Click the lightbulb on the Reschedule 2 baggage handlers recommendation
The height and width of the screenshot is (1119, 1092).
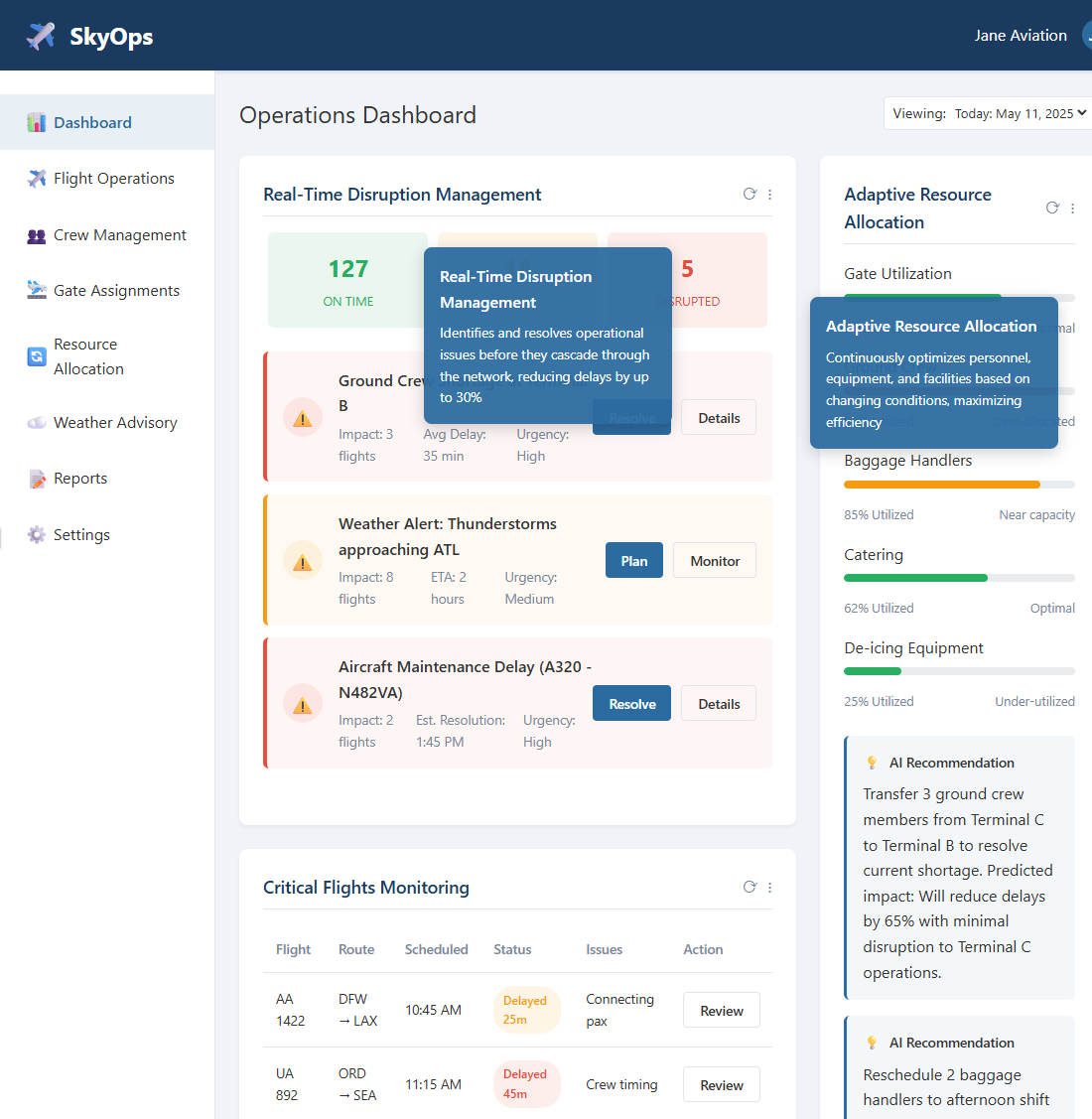coord(872,1043)
